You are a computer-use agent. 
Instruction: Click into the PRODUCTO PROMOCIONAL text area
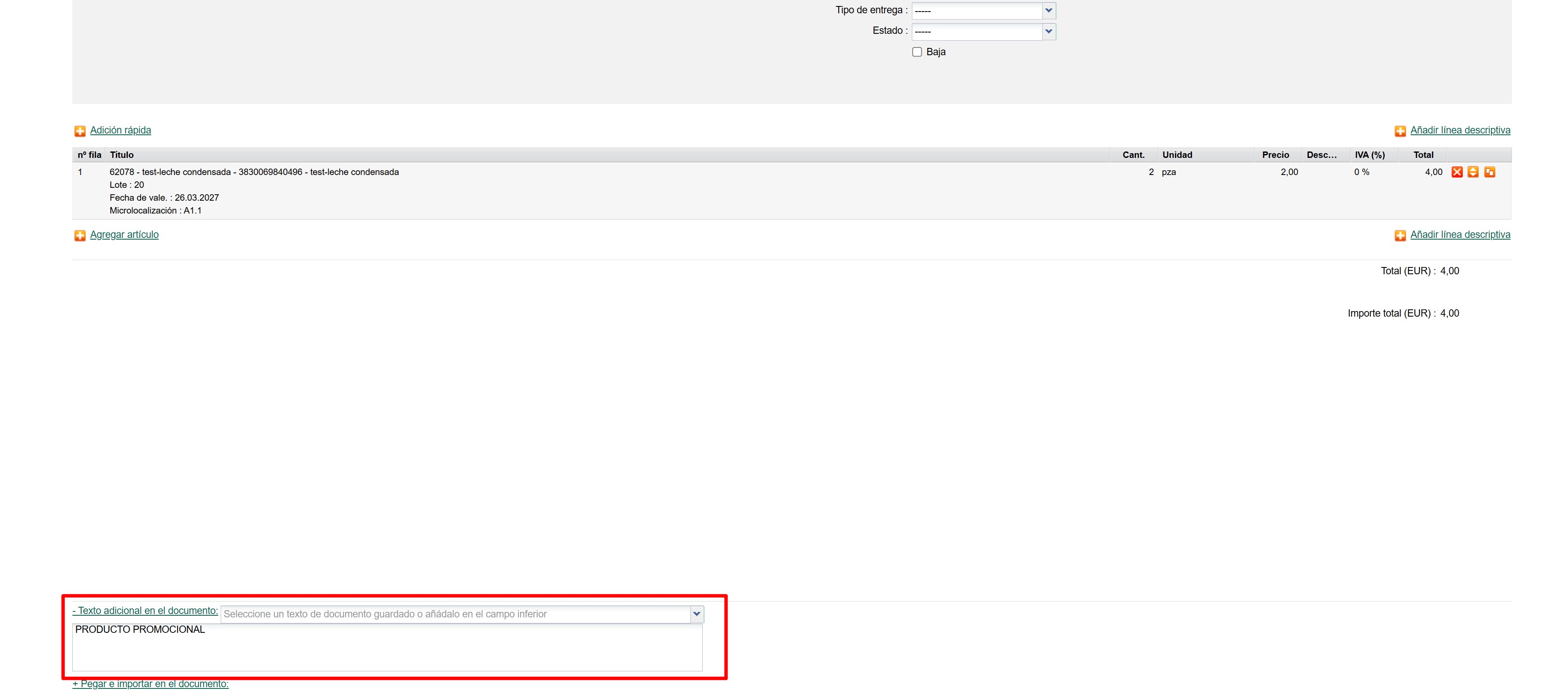(x=387, y=648)
